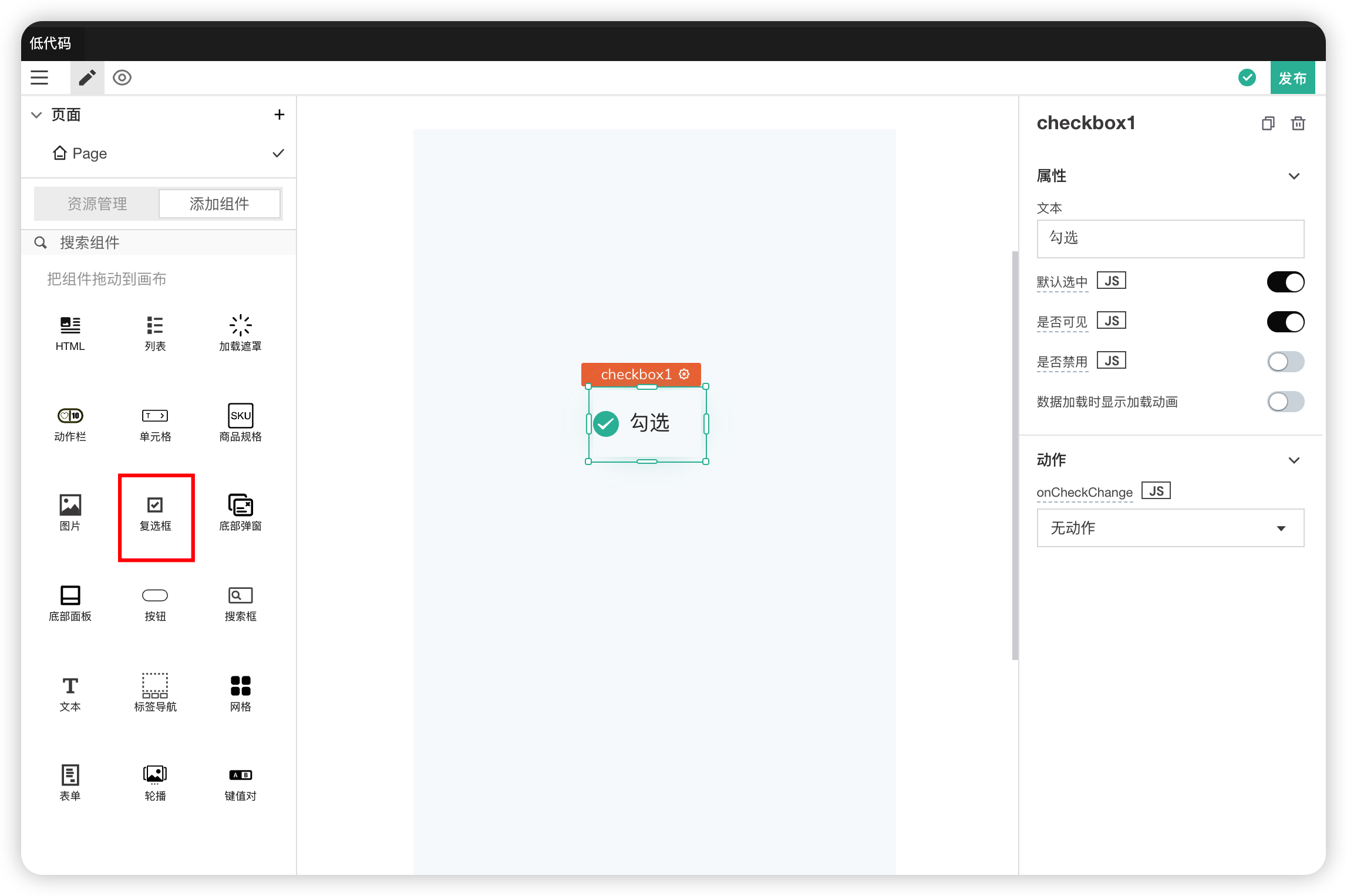Toggle 数据加载时显示加载动画 switch

1285,402
